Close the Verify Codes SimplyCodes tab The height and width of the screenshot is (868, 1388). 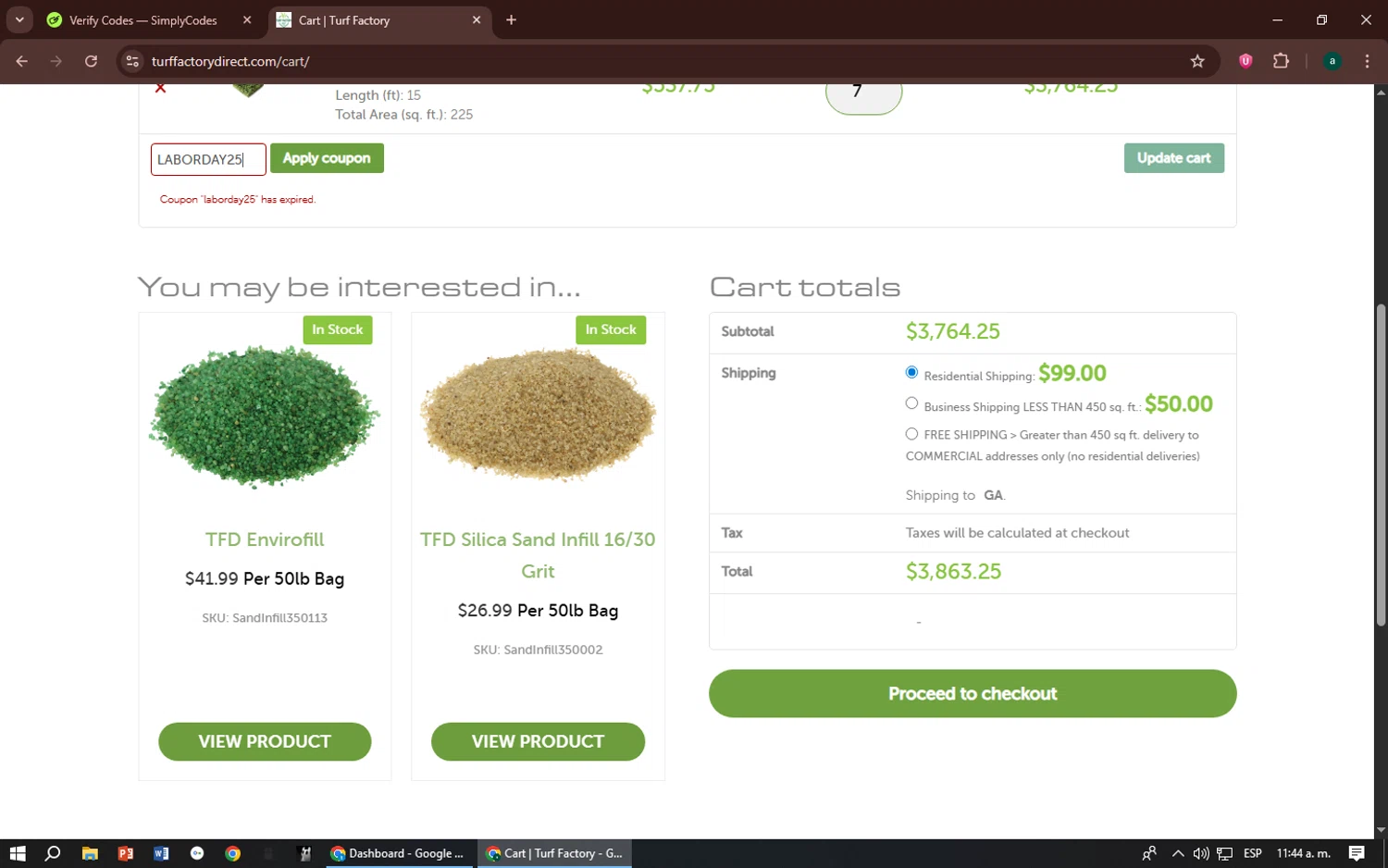(247, 19)
